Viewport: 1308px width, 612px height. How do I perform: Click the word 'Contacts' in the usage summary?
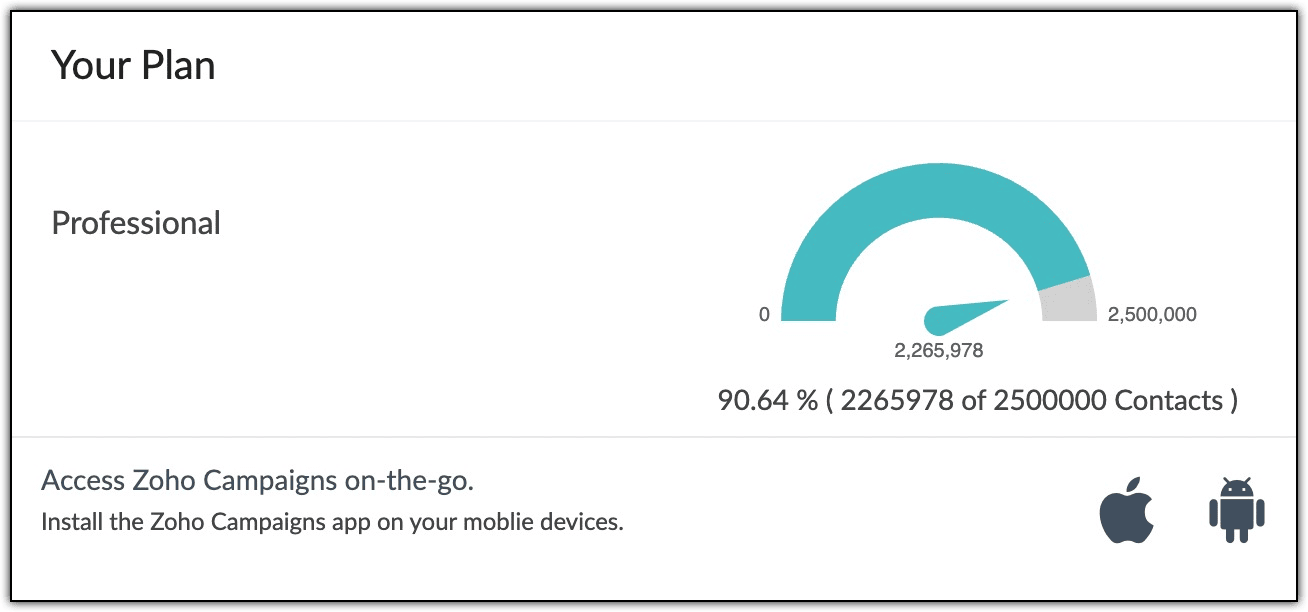1169,401
